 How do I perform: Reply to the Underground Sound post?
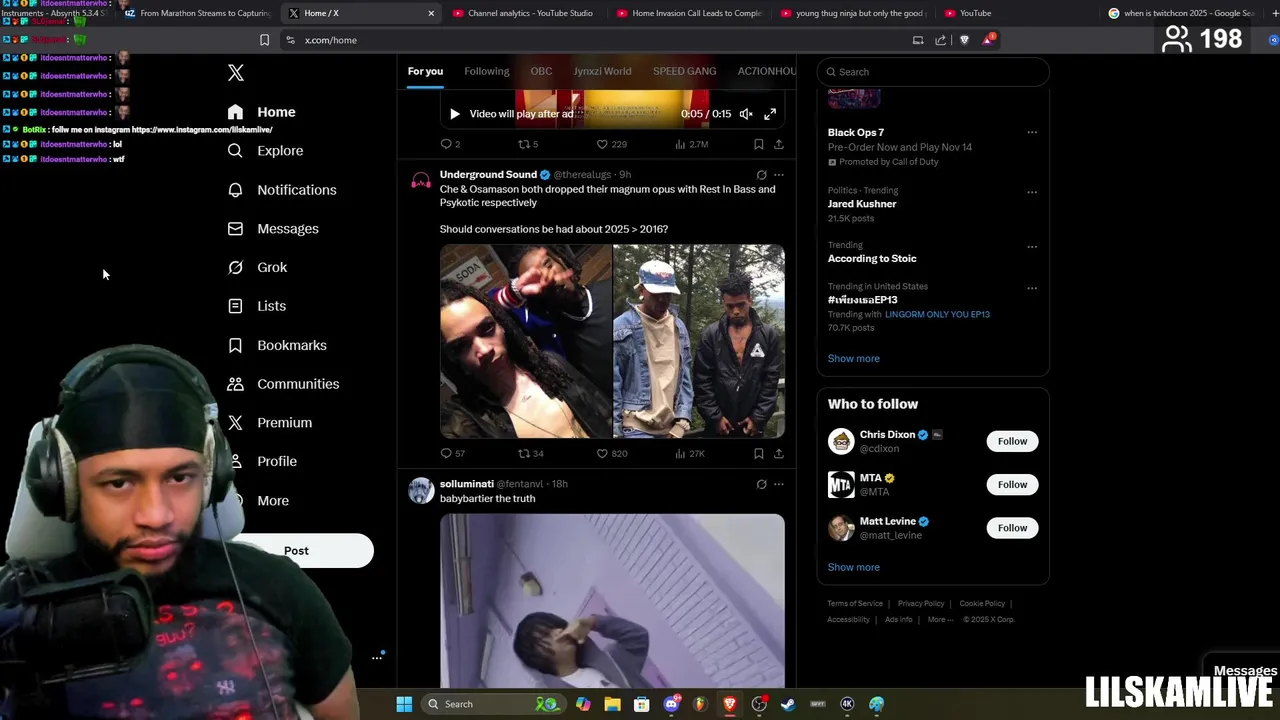pyautogui.click(x=452, y=453)
